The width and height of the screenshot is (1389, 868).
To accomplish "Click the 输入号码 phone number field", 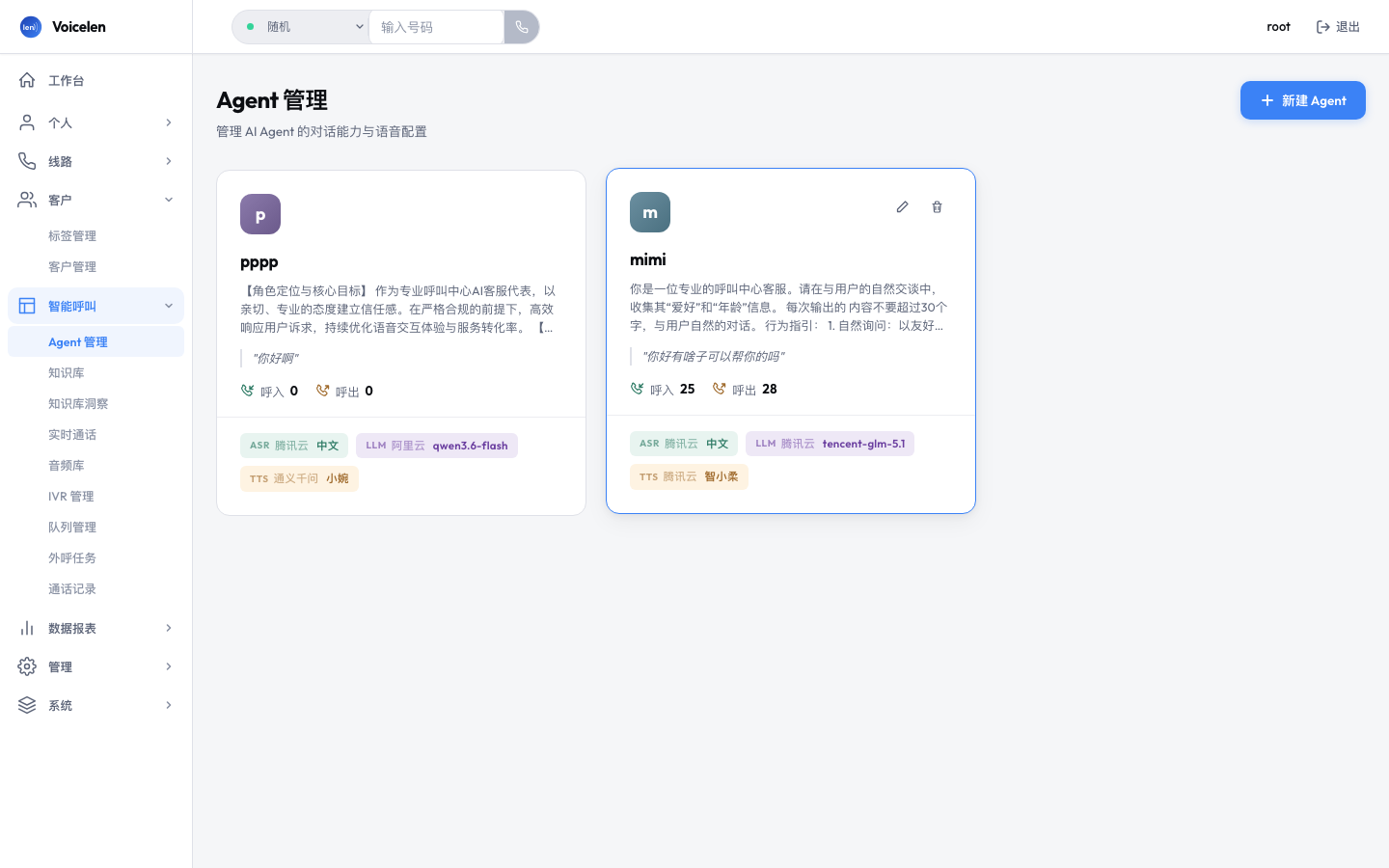I will (x=436, y=27).
